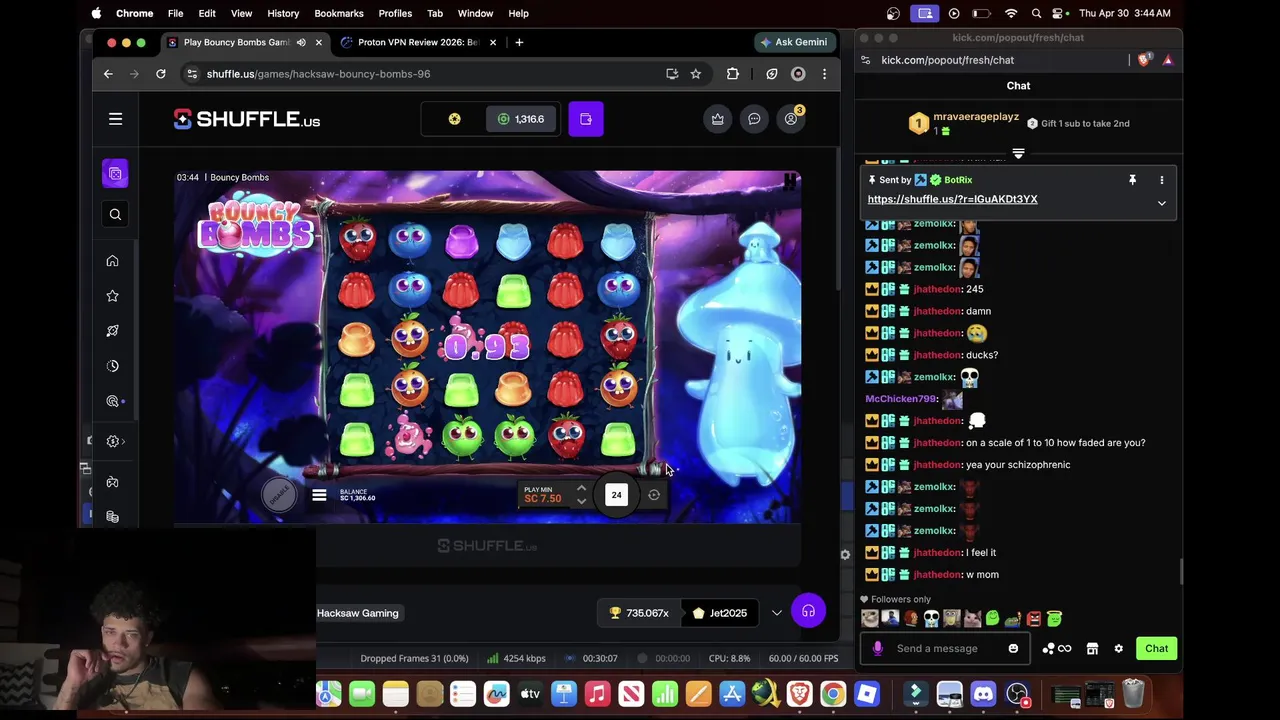This screenshot has width=1280, height=720.
Task: Open the Shuffle hamburger menu
Action: 115,119
